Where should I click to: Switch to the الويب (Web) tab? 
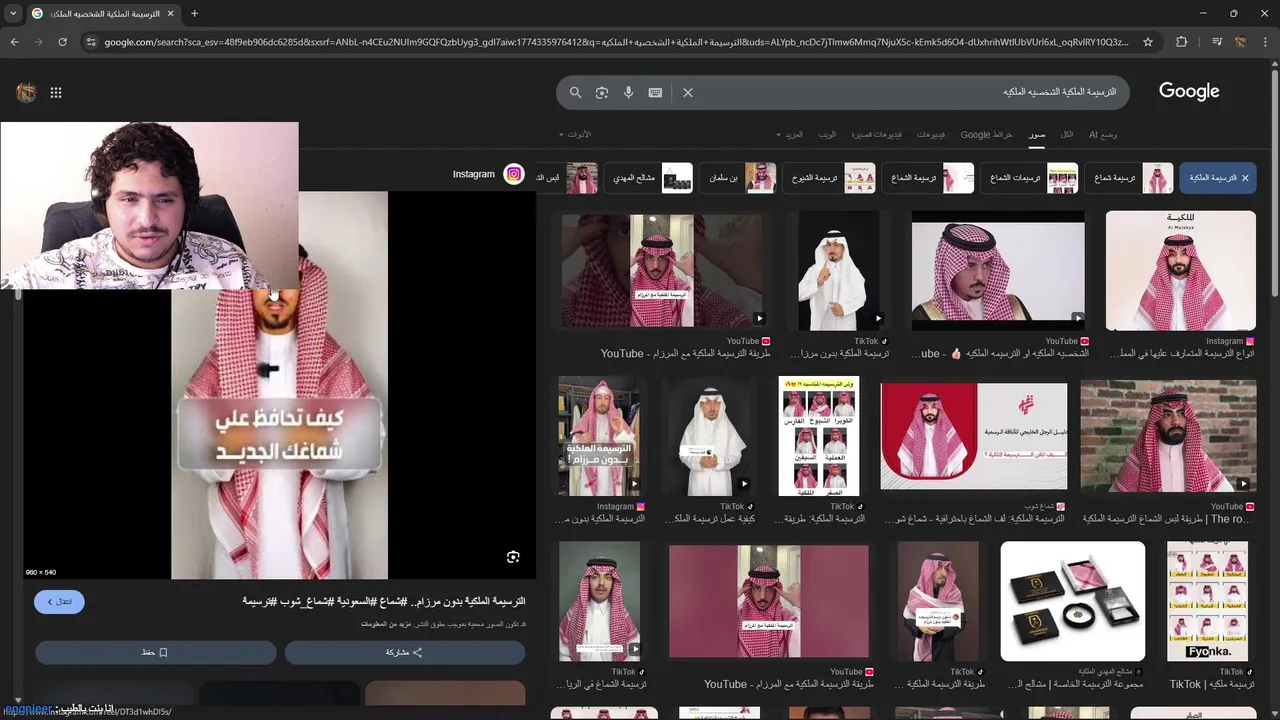click(827, 134)
